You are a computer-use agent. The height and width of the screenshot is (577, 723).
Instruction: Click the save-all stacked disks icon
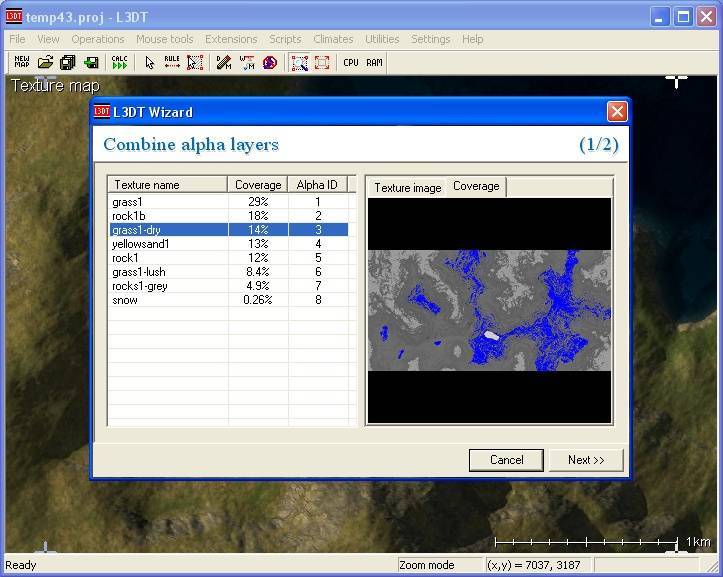click(x=68, y=62)
